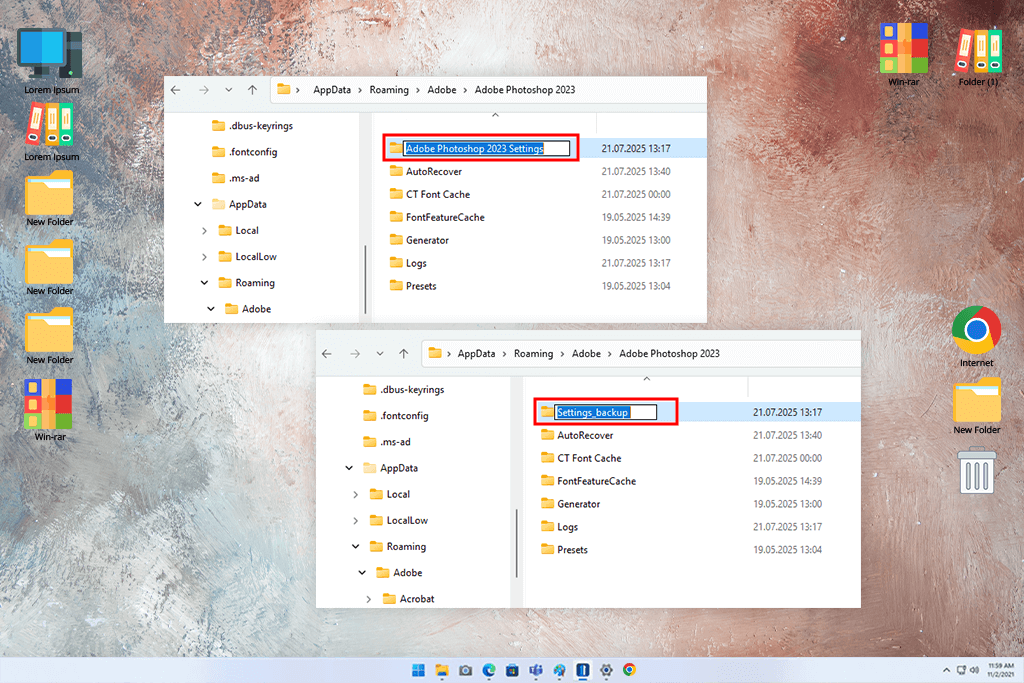
Task: Click sort arrow above Settings_backup file list
Action: [x=647, y=379]
